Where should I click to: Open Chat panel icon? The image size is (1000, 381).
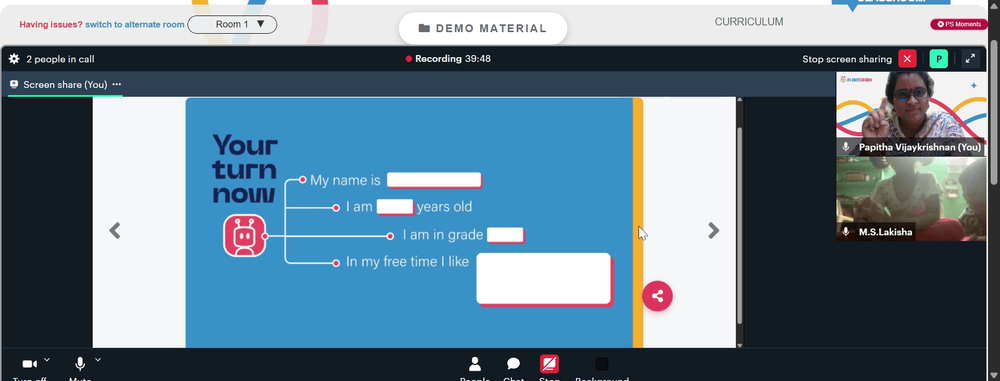(513, 364)
